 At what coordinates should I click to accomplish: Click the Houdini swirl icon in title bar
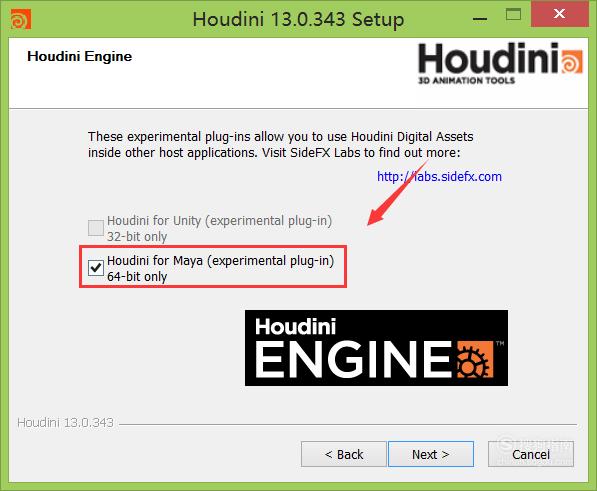pyautogui.click(x=21, y=19)
